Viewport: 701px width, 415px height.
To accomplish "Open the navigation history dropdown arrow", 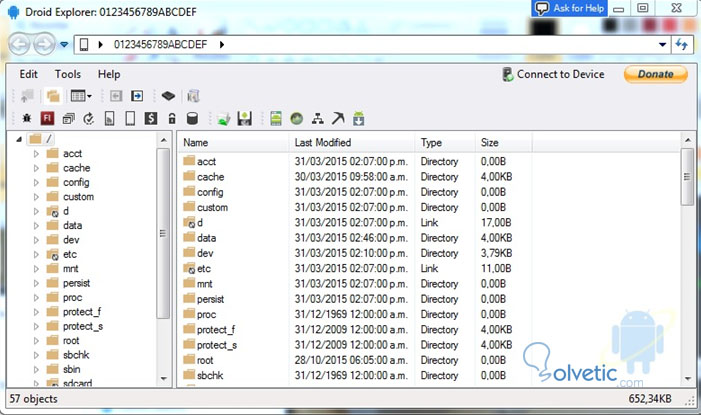I will click(64, 44).
